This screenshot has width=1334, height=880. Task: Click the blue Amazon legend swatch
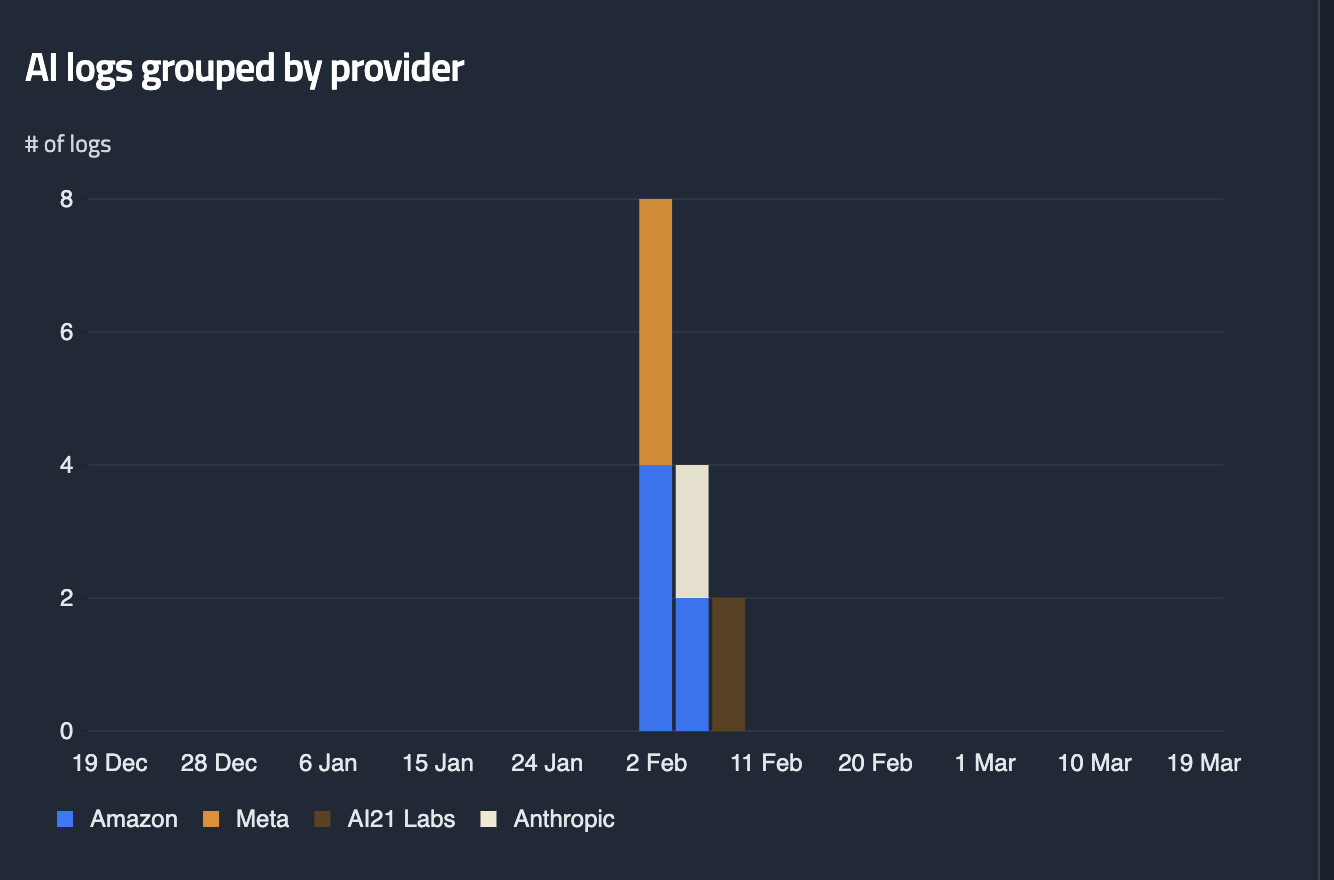(66, 819)
